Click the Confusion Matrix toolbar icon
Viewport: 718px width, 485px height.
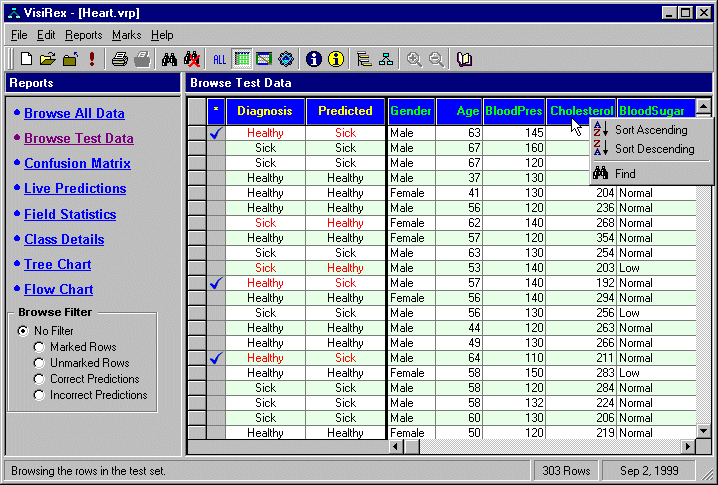264,59
